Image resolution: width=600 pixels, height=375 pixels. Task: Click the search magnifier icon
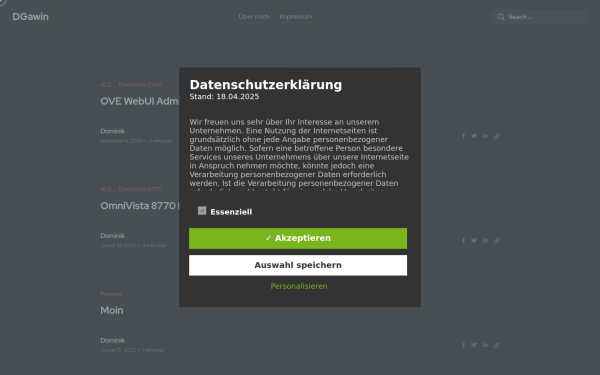click(501, 17)
